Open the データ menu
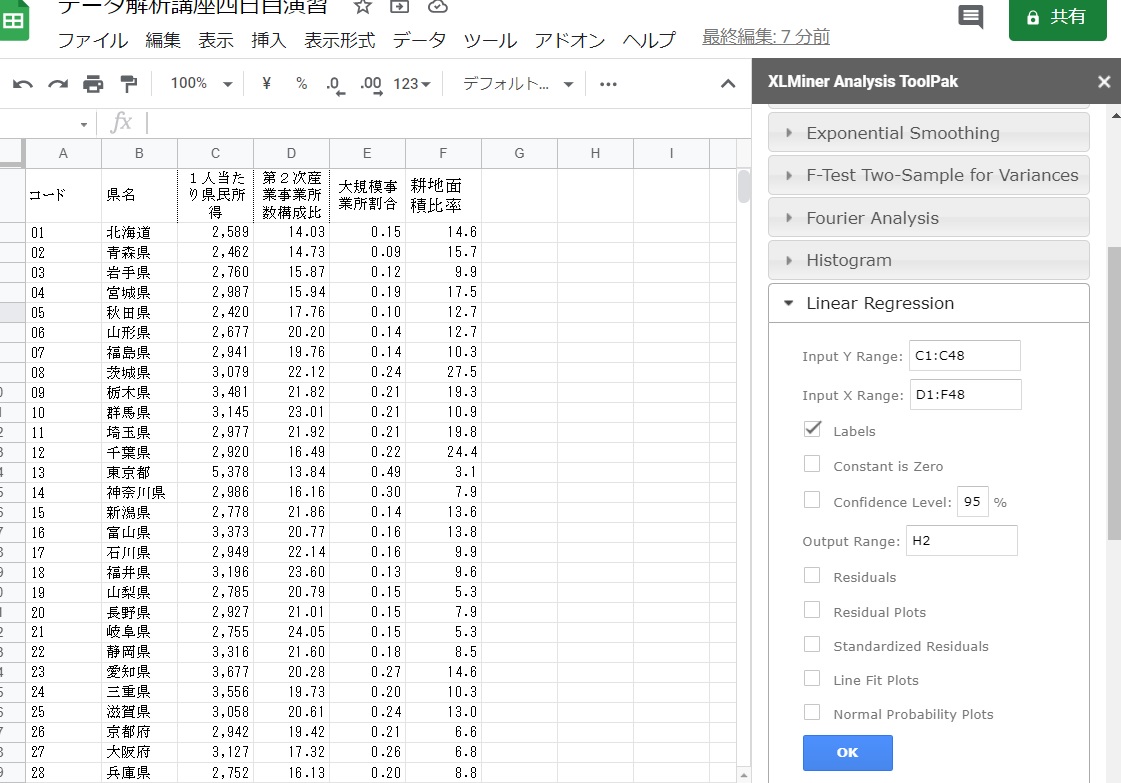Image resolution: width=1121 pixels, height=783 pixels. pyautogui.click(x=419, y=40)
